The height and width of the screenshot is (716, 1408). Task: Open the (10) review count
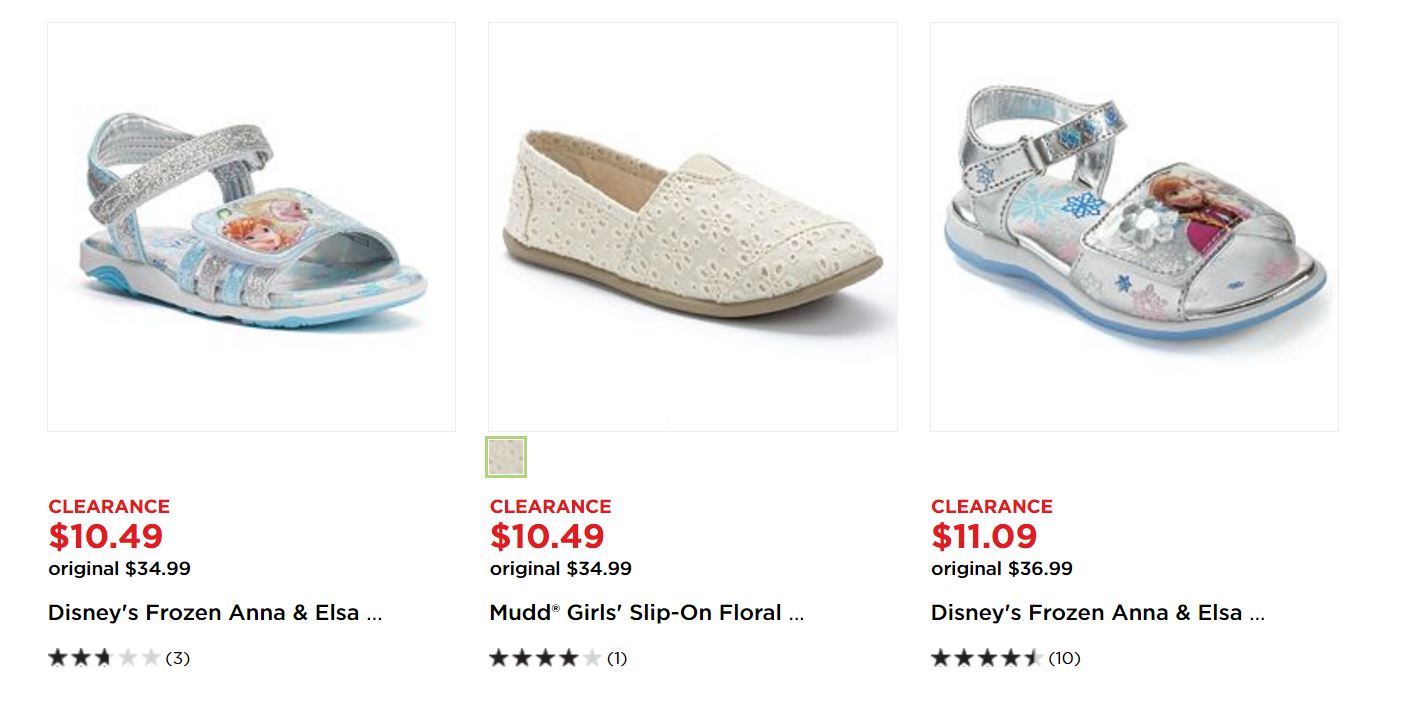(1064, 658)
